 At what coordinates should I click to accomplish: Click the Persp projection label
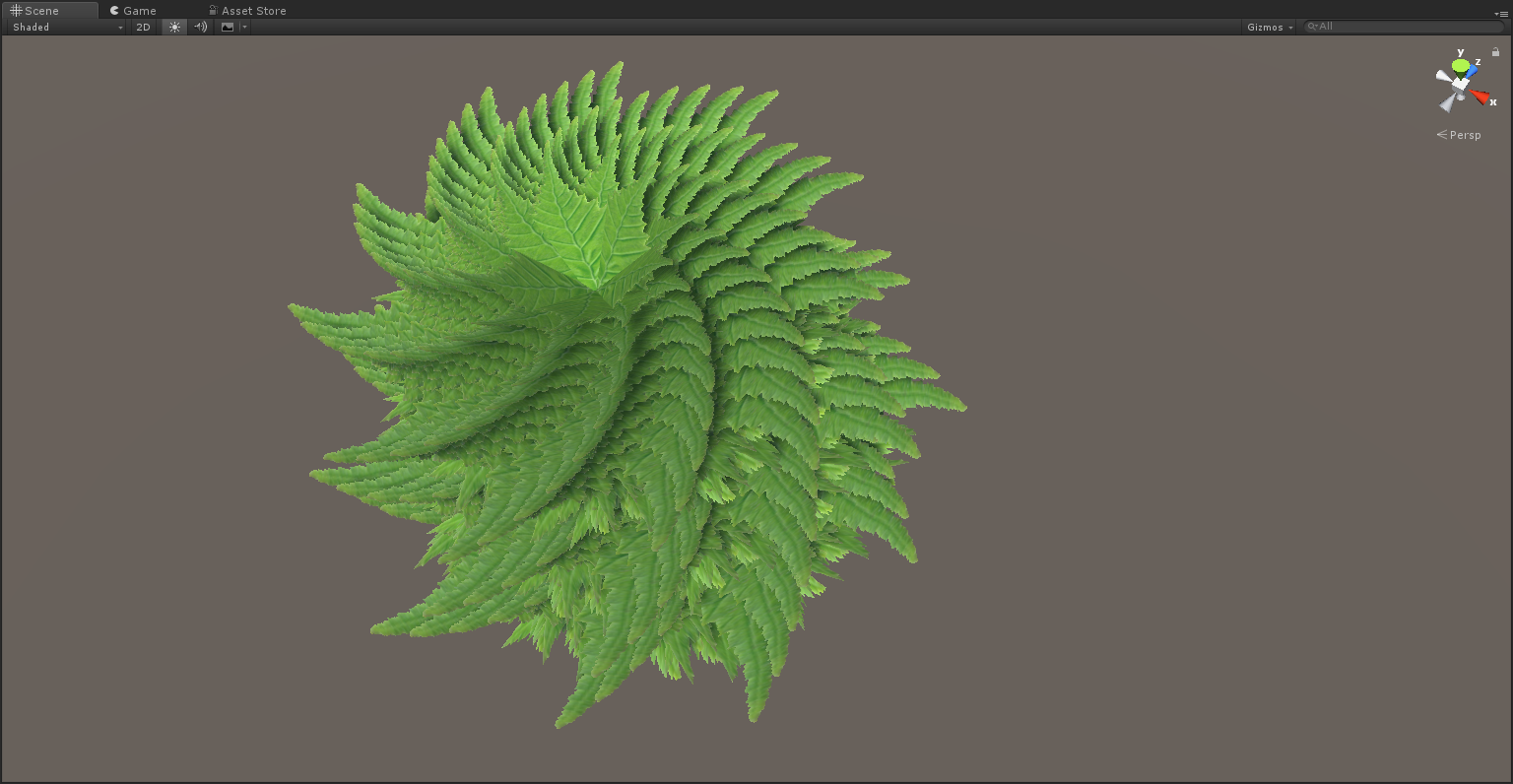click(x=1464, y=135)
